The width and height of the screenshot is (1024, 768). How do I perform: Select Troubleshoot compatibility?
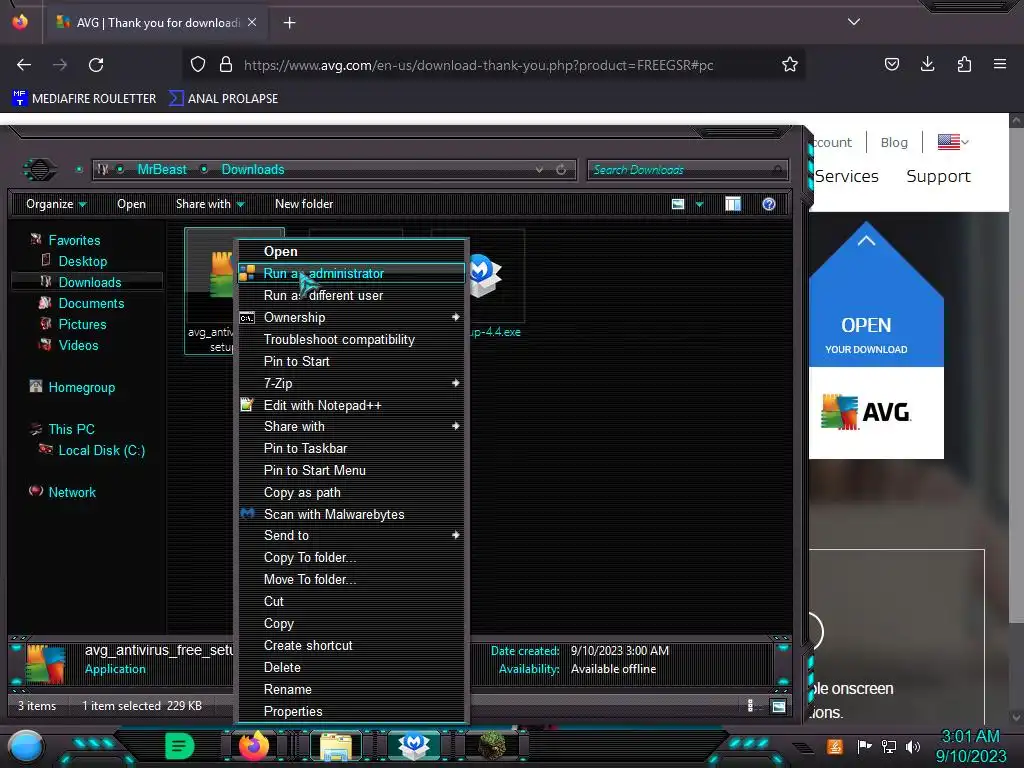(351, 340)
